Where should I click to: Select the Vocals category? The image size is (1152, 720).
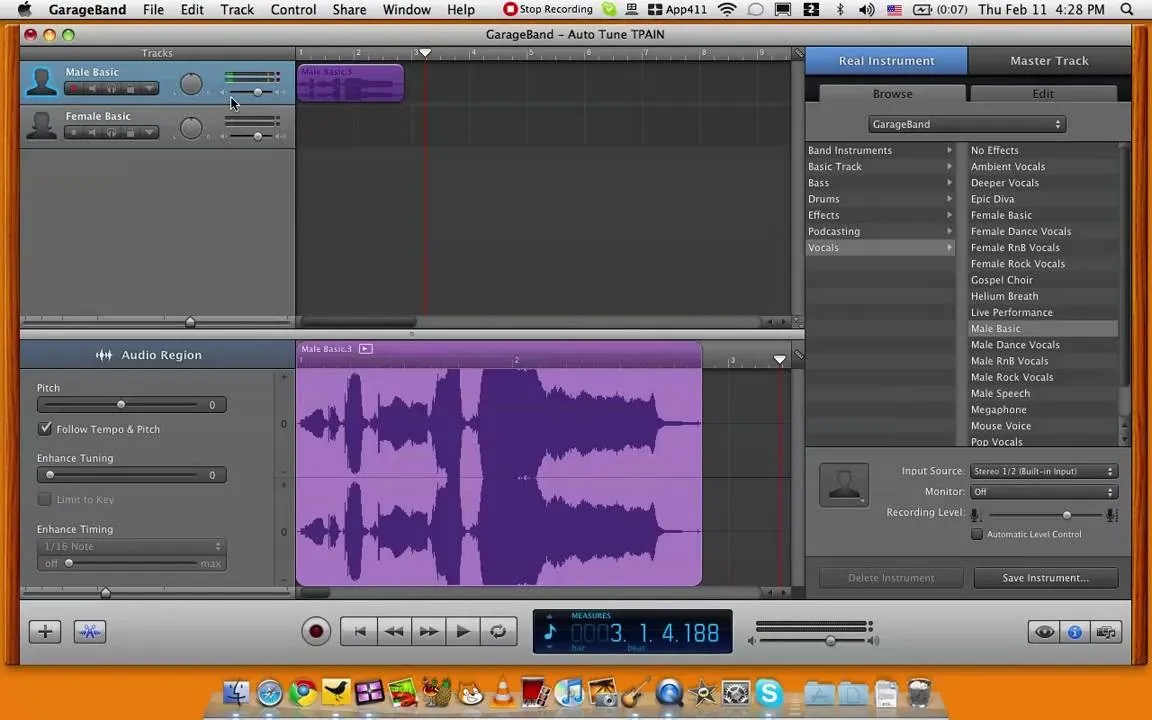(880, 247)
